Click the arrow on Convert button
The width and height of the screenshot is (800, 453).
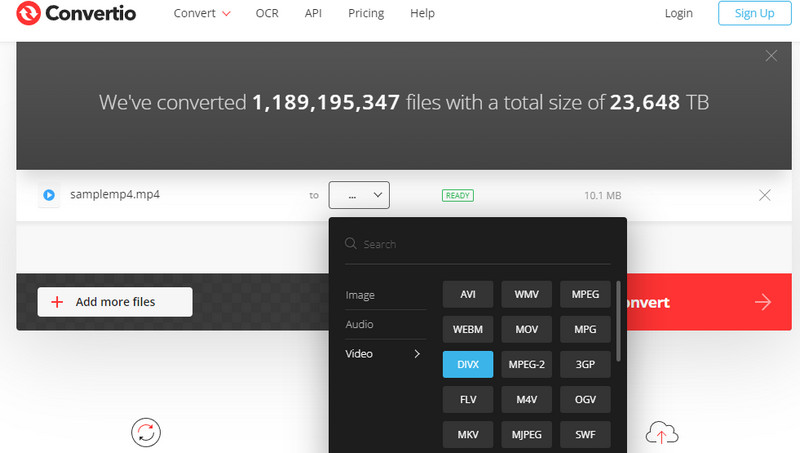[763, 302]
